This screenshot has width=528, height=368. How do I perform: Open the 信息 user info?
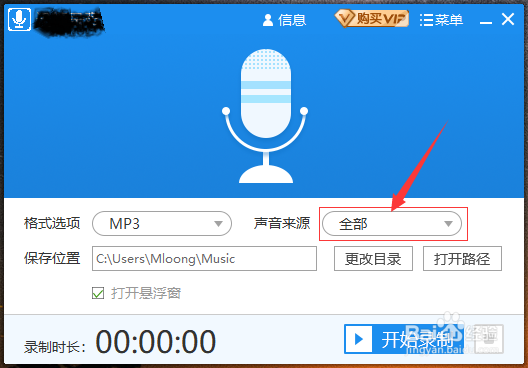(284, 20)
